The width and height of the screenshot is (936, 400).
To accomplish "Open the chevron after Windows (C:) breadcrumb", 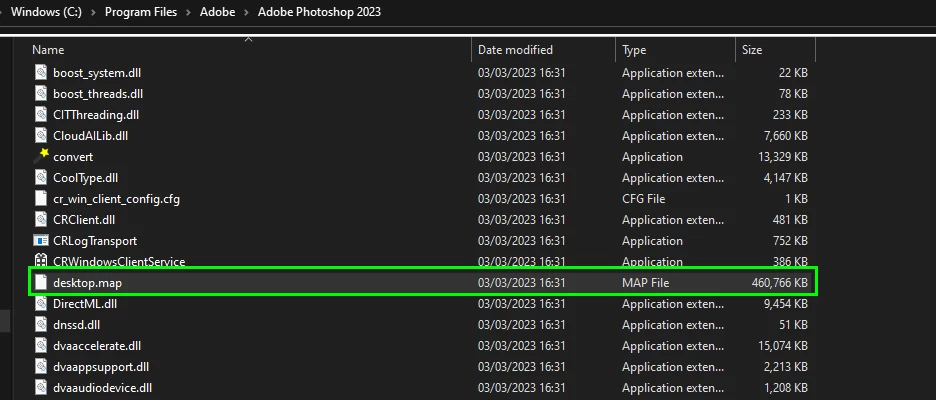I will click(94, 13).
